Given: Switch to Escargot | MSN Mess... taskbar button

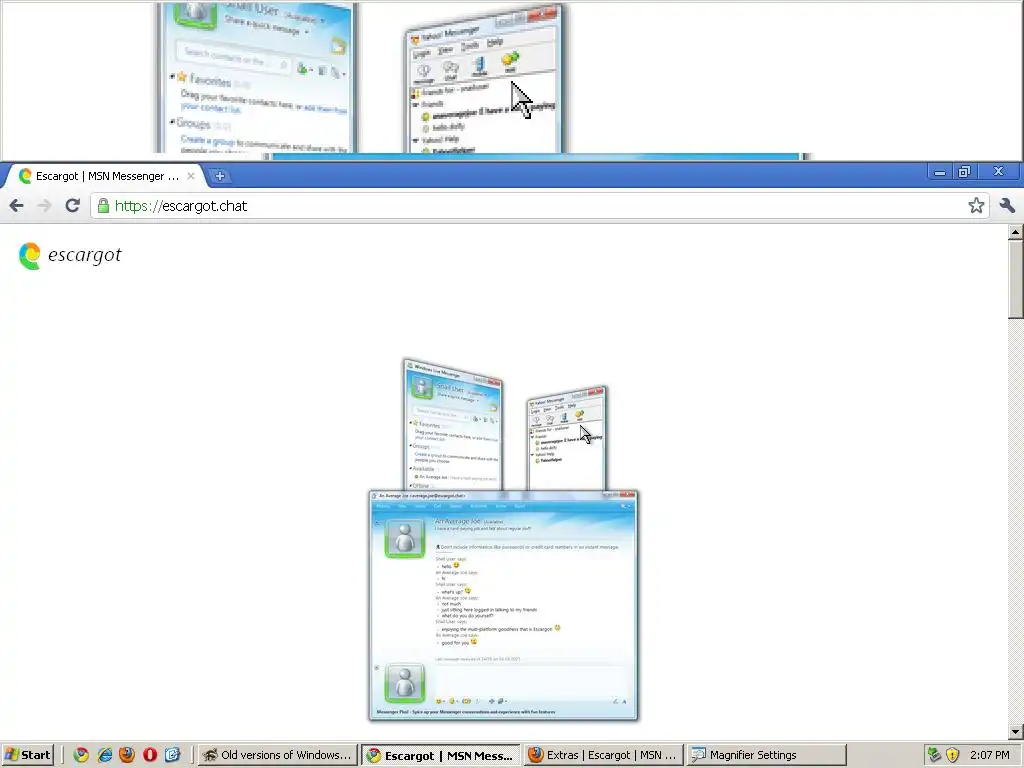Looking at the screenshot, I should point(441,755).
